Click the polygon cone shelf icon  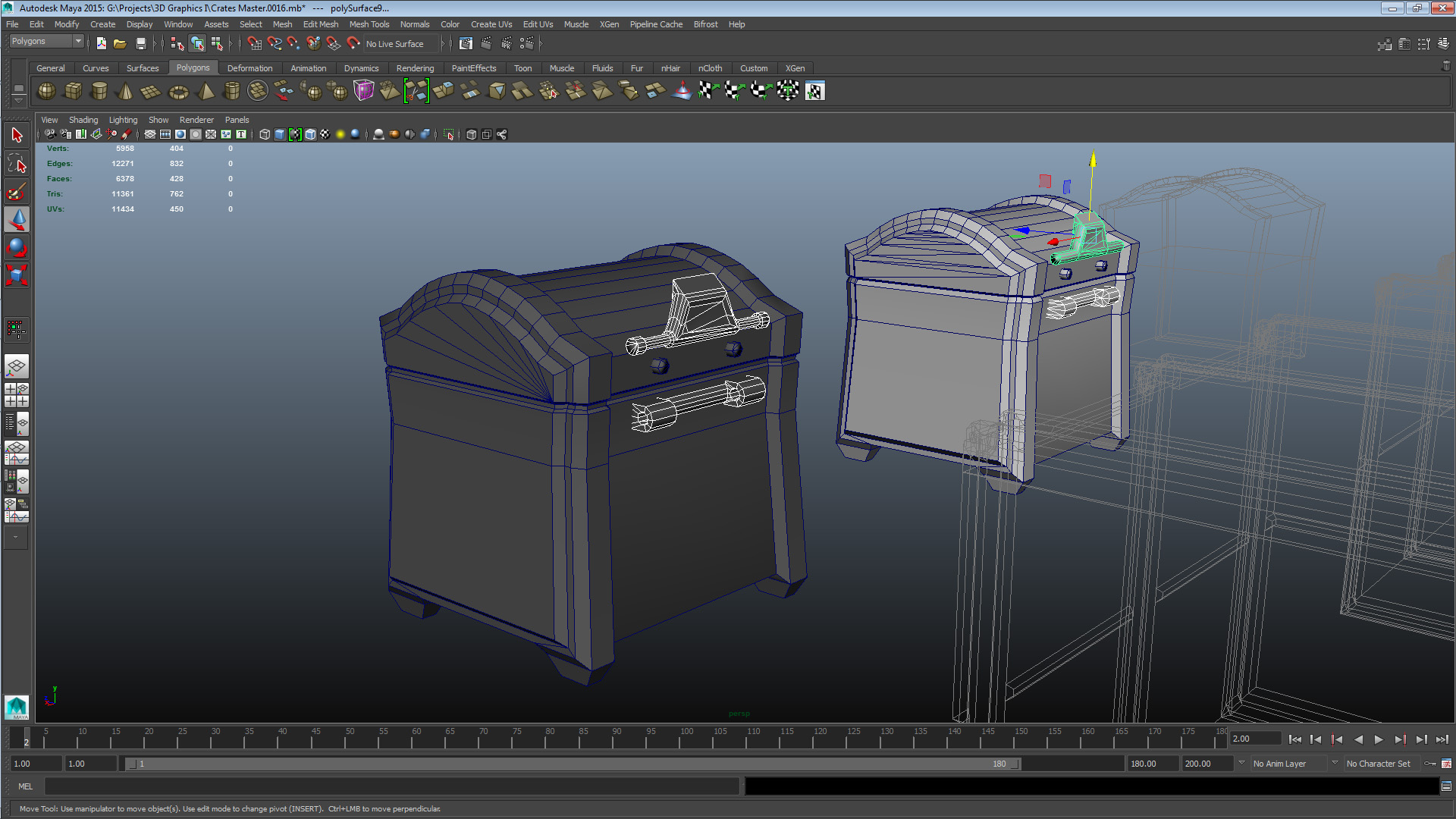(x=125, y=92)
